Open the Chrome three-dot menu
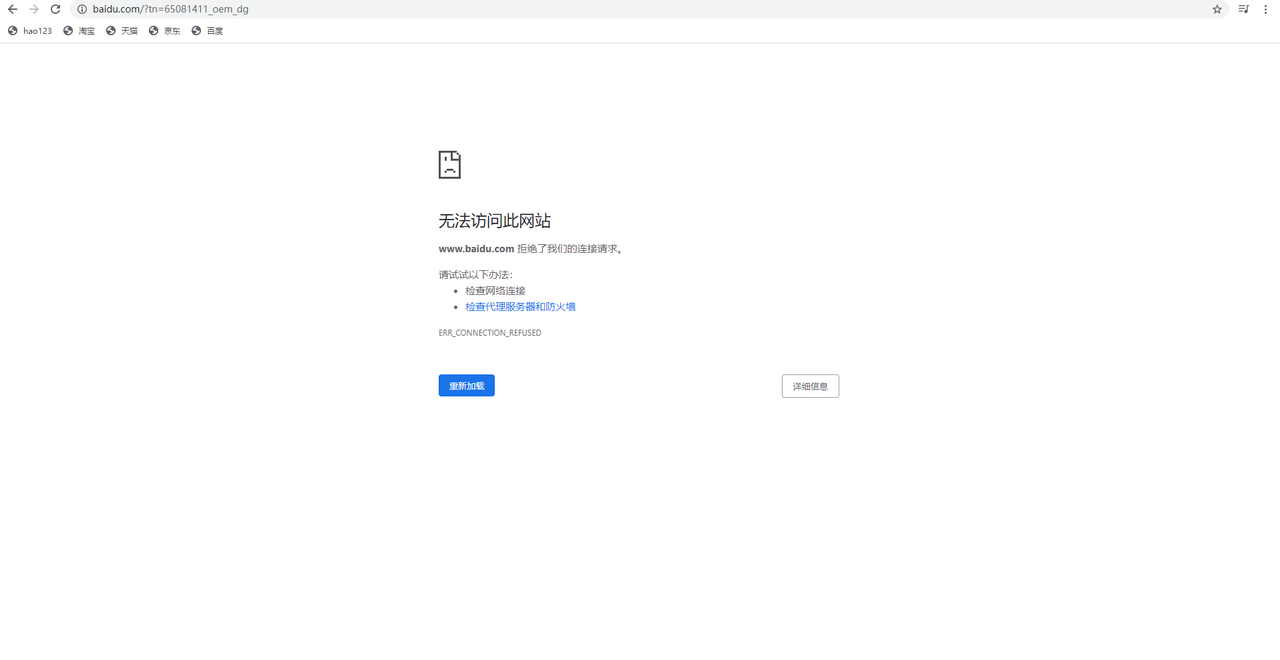The image size is (1280, 660). (x=1266, y=9)
